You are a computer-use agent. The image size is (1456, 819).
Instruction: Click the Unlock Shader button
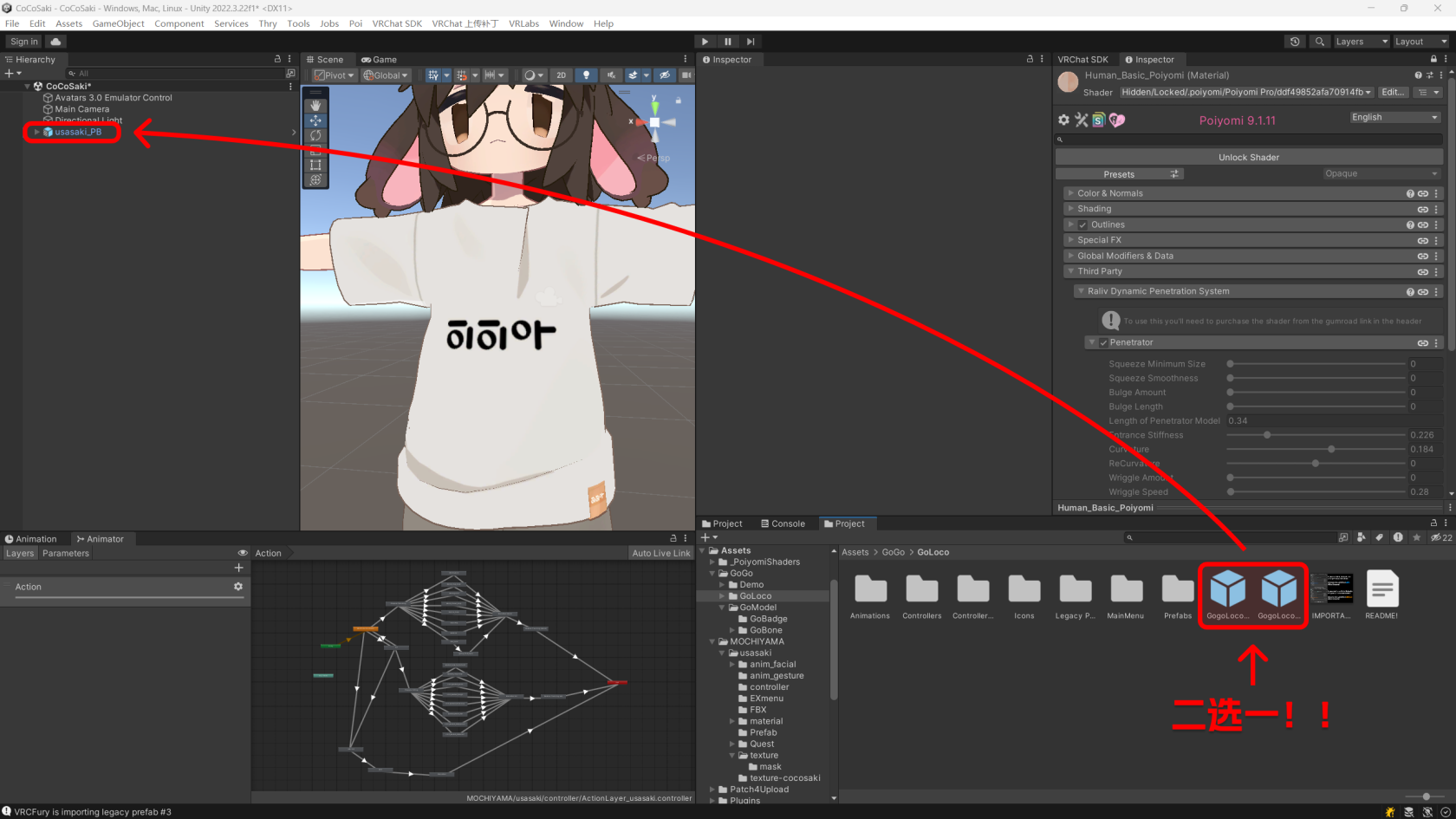(1249, 157)
